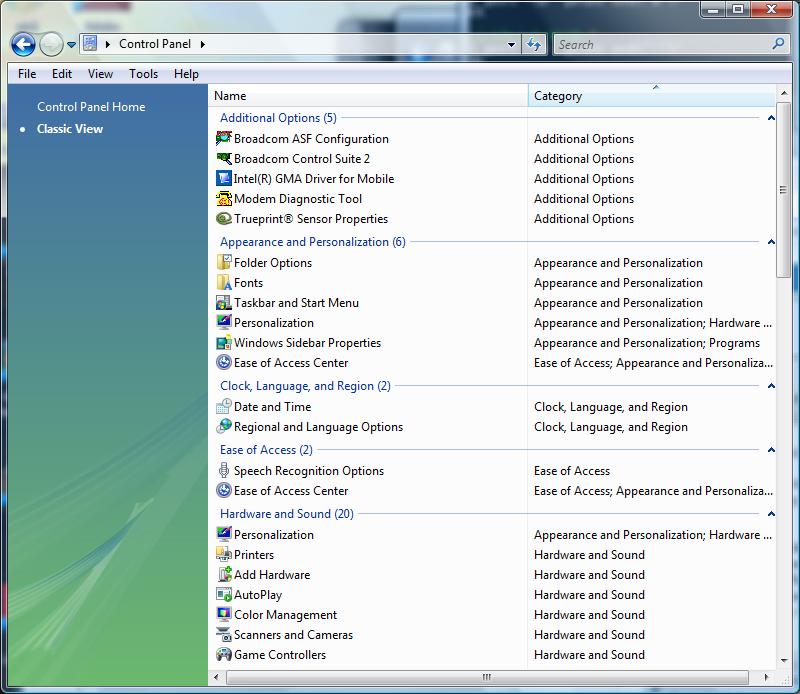Click Ease of Access Center icon under Appearance group
800x694 pixels.
coord(223,362)
